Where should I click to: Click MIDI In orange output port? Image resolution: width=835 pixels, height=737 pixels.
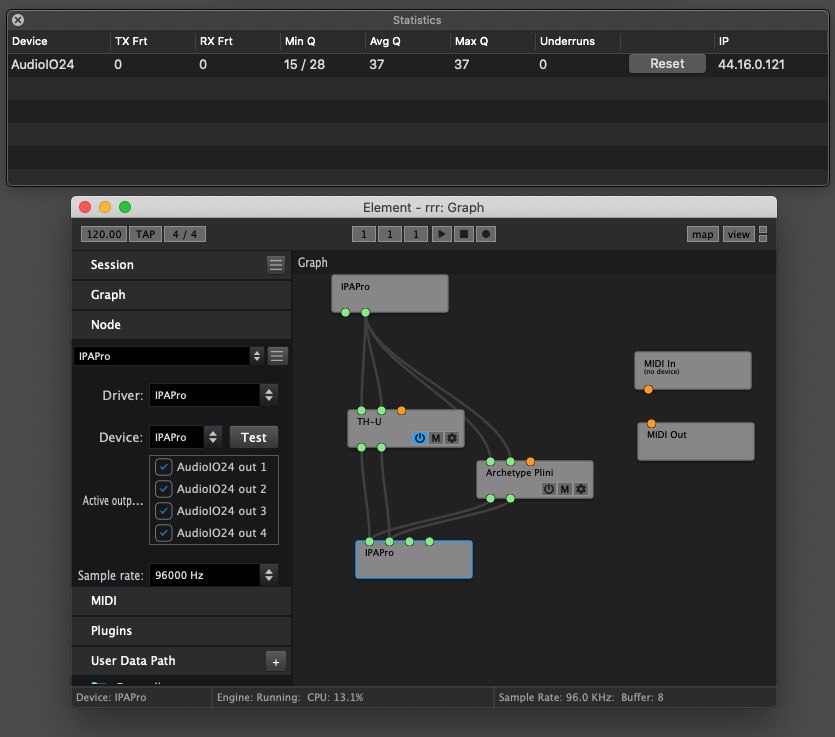648,389
